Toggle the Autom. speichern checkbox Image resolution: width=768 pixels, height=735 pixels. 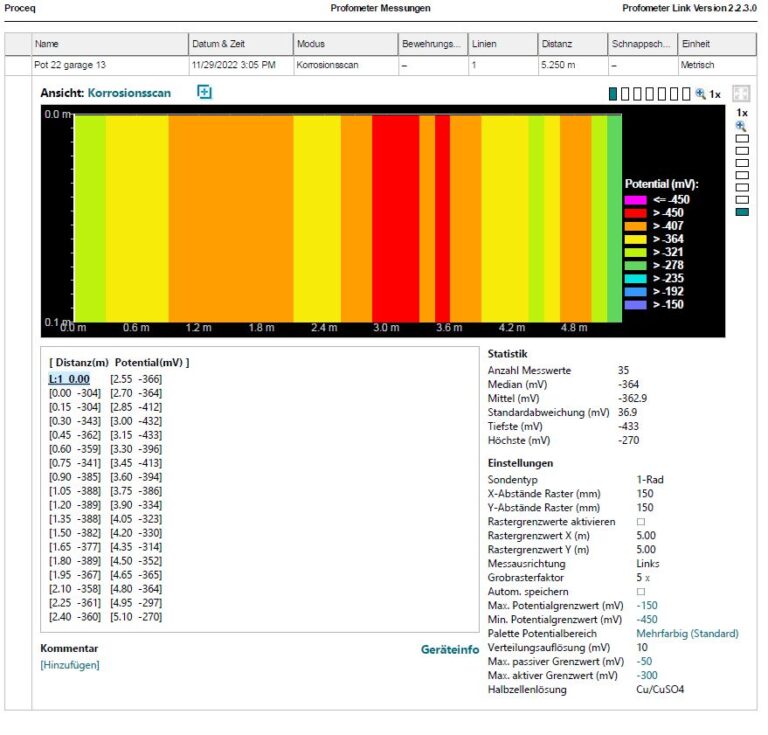(641, 591)
